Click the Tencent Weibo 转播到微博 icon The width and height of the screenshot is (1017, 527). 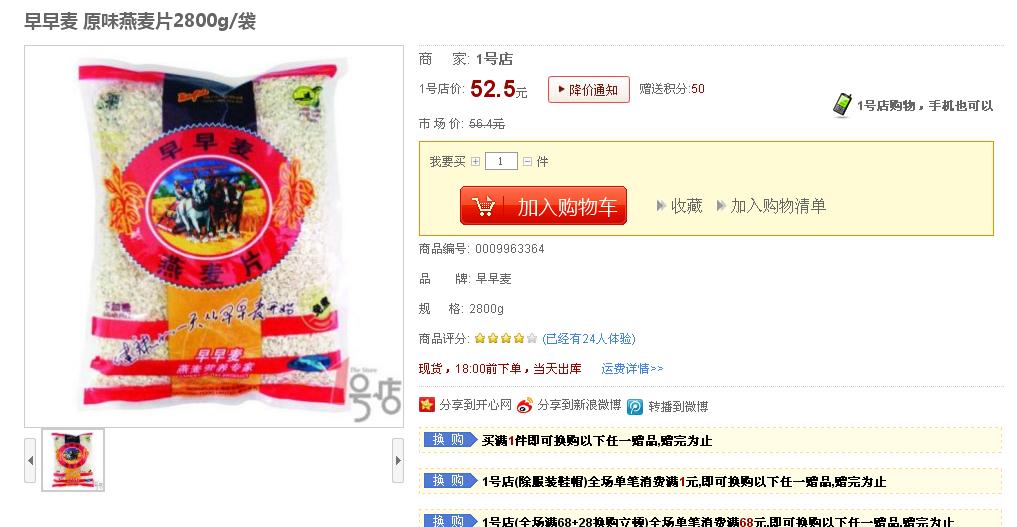tap(635, 406)
